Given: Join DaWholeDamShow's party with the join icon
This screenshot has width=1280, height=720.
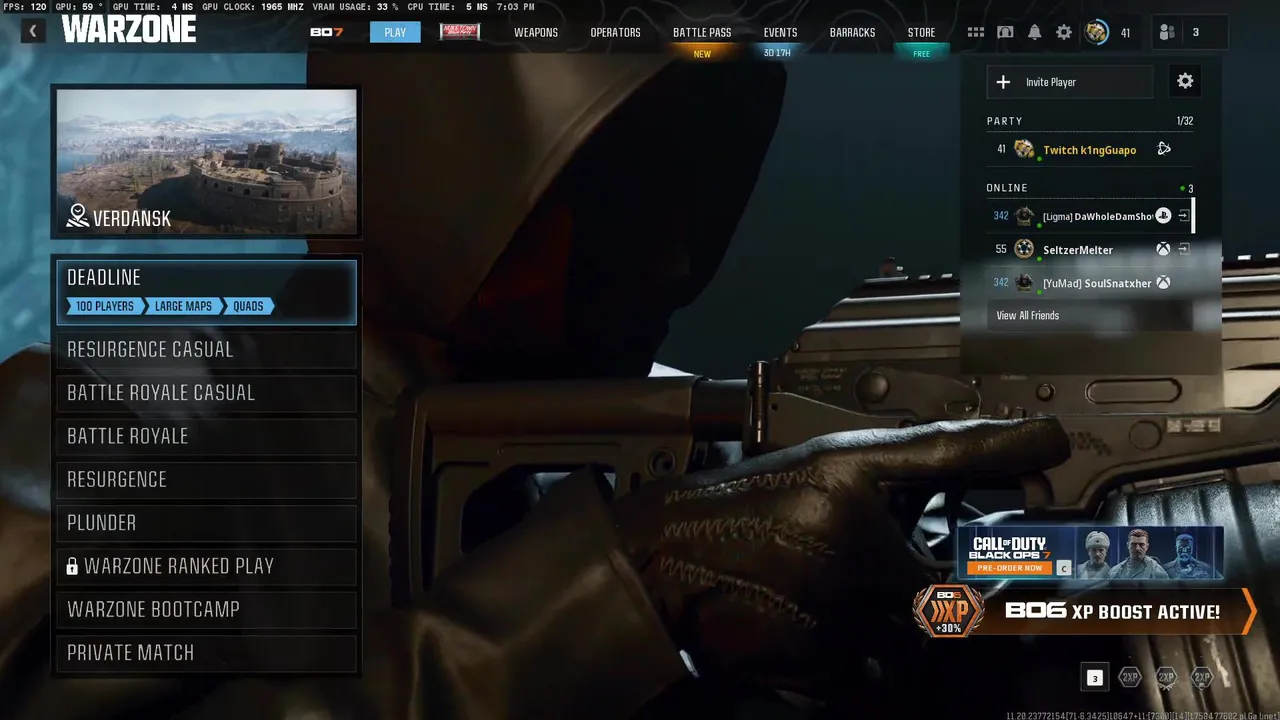Looking at the screenshot, I should tap(1183, 216).
